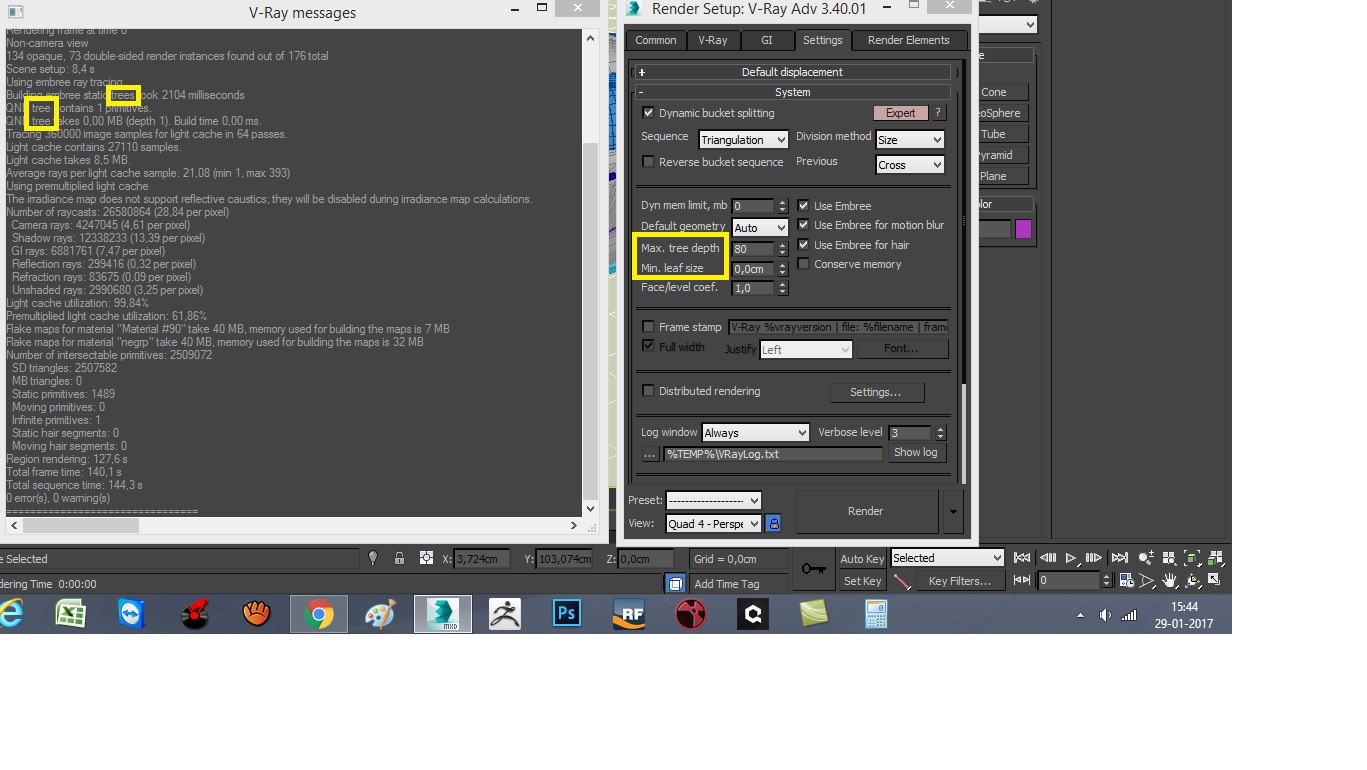The width and height of the screenshot is (1367, 770).
Task: Open the Selected dropdown beside Auto Key
Action: (946, 558)
